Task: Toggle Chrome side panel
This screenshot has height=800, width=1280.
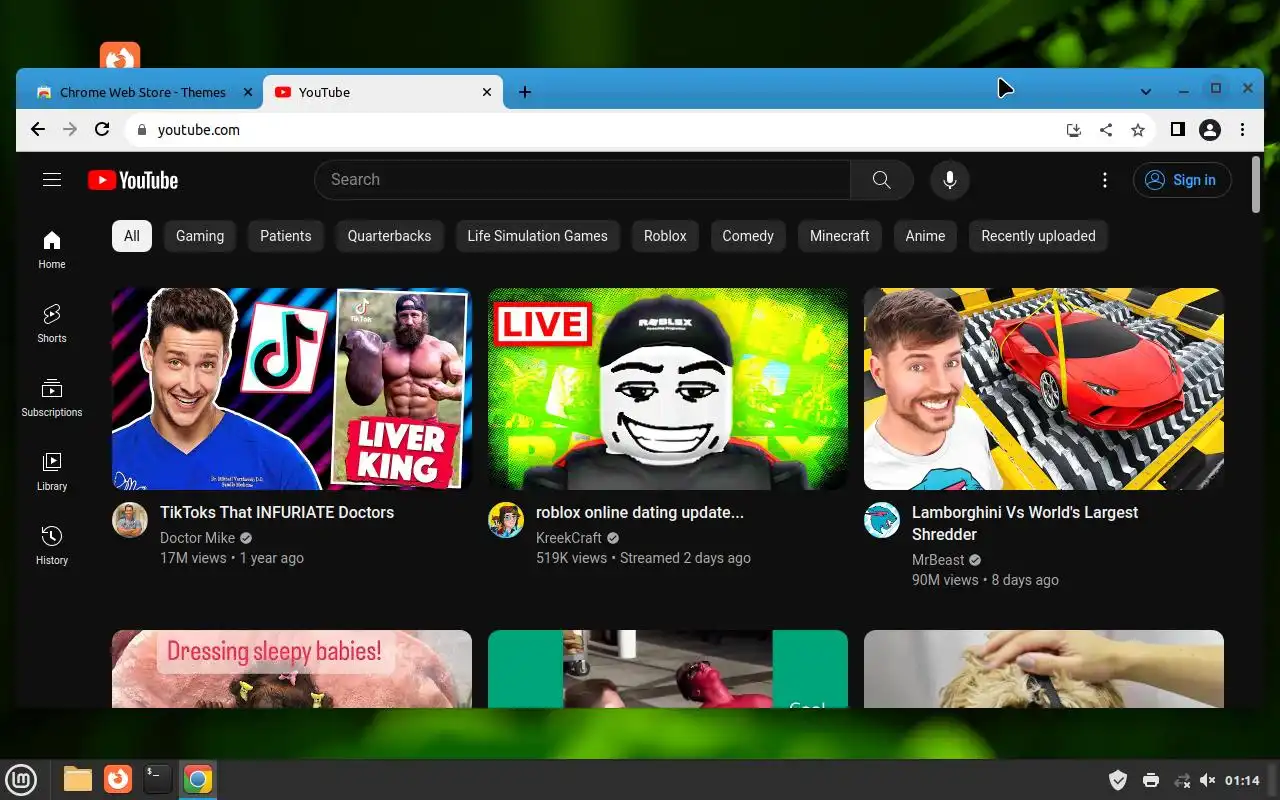Action: coord(1178,129)
